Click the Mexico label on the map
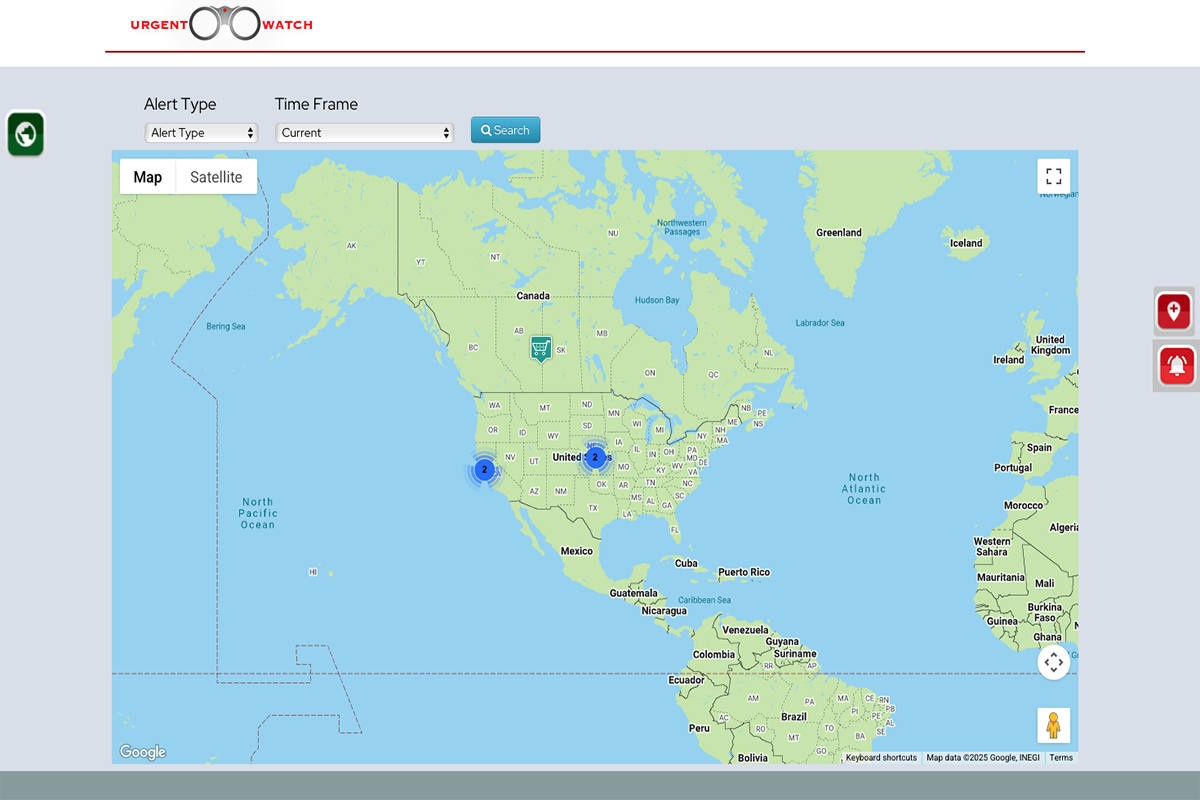The image size is (1200, 800). 576,551
